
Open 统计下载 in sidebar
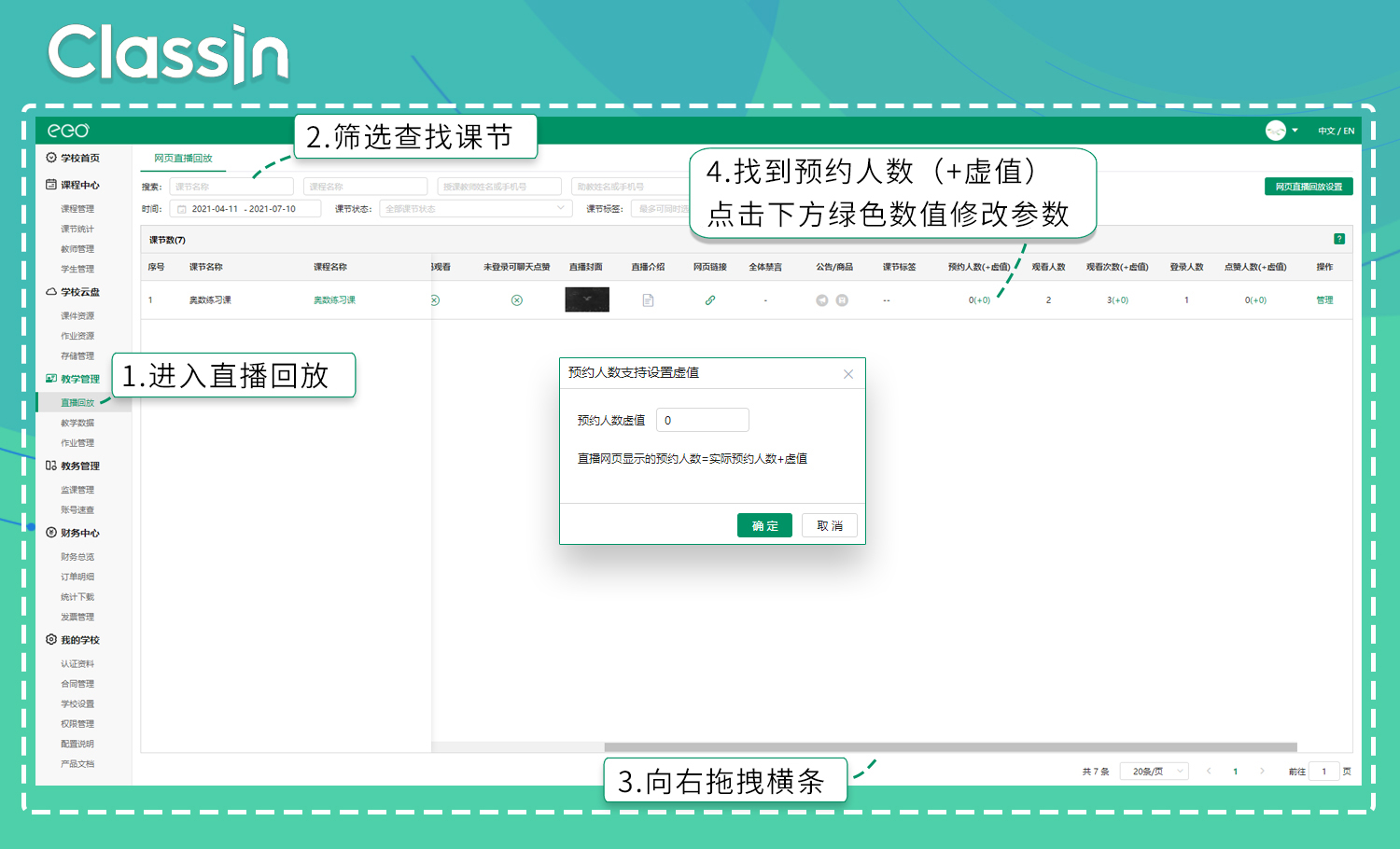click(x=77, y=597)
